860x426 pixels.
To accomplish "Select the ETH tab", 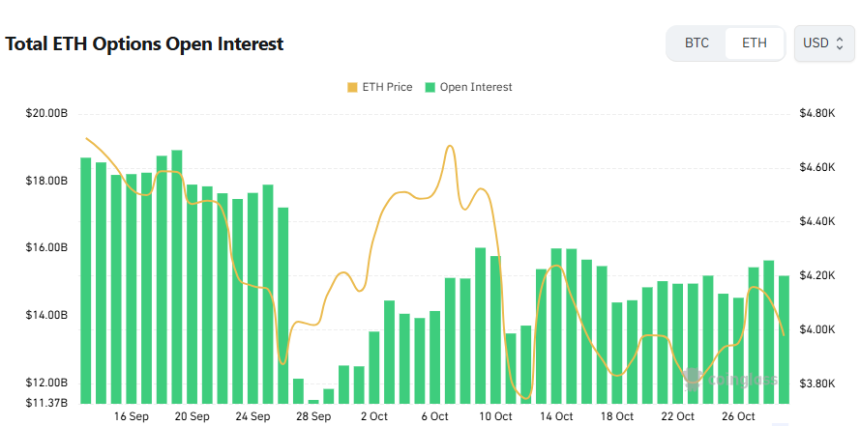I will click(x=754, y=43).
